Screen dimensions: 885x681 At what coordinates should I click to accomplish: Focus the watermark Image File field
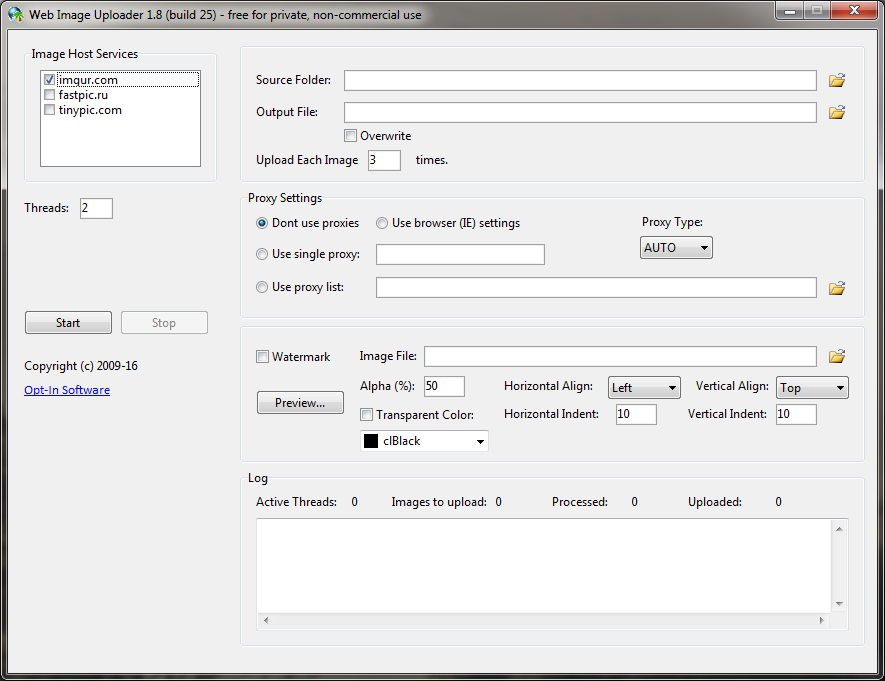click(x=620, y=357)
